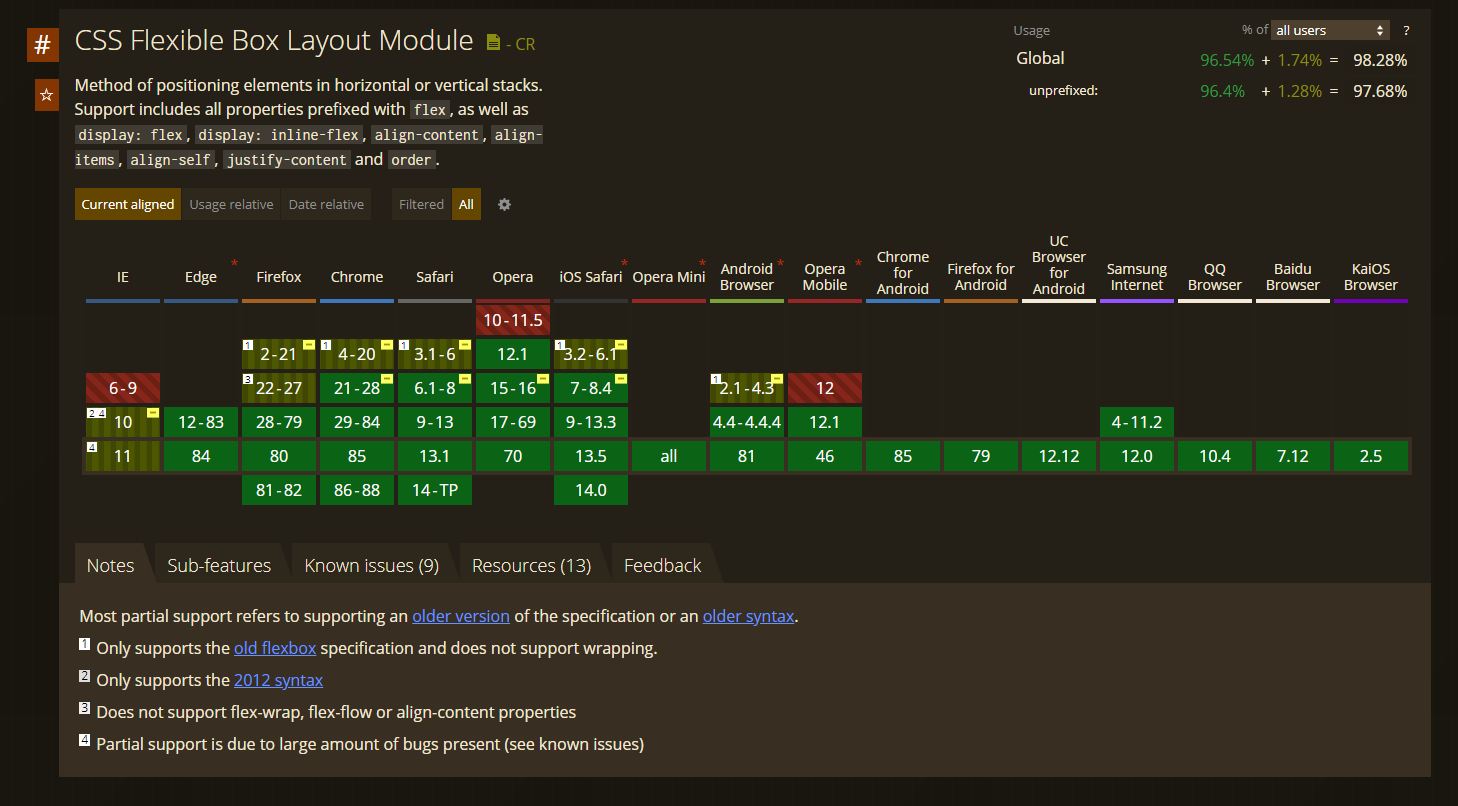Click the hash permalink icon

click(x=42, y=45)
